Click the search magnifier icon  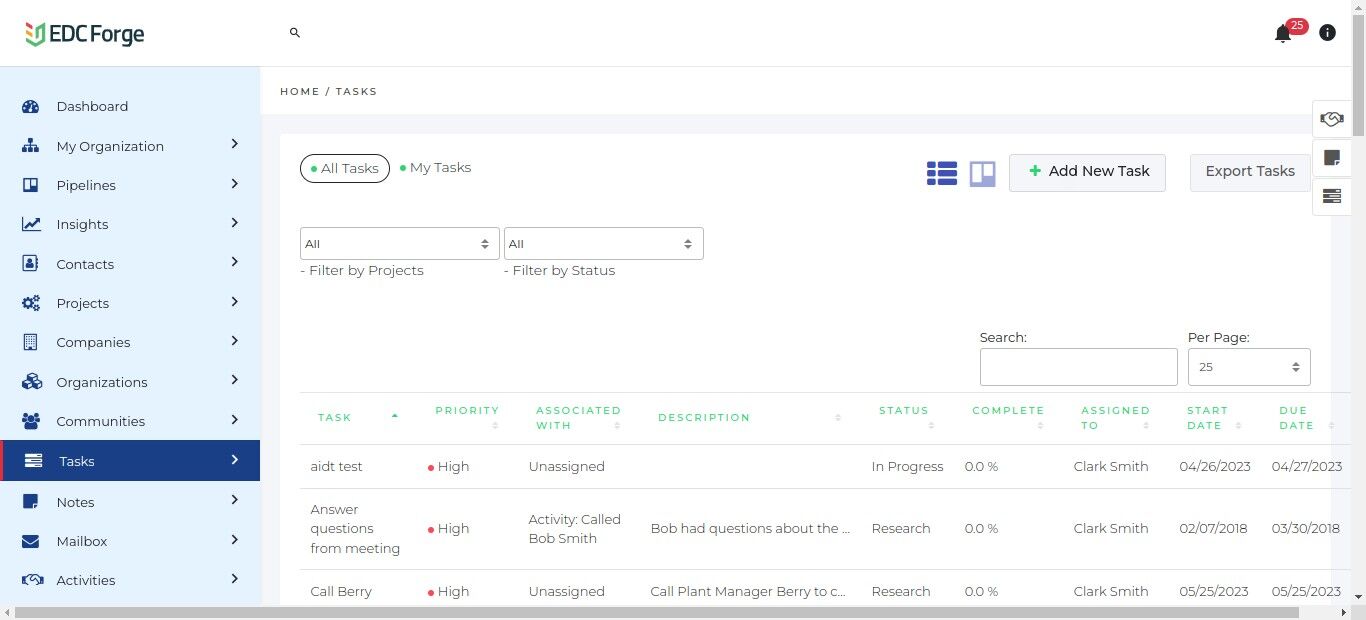point(295,33)
